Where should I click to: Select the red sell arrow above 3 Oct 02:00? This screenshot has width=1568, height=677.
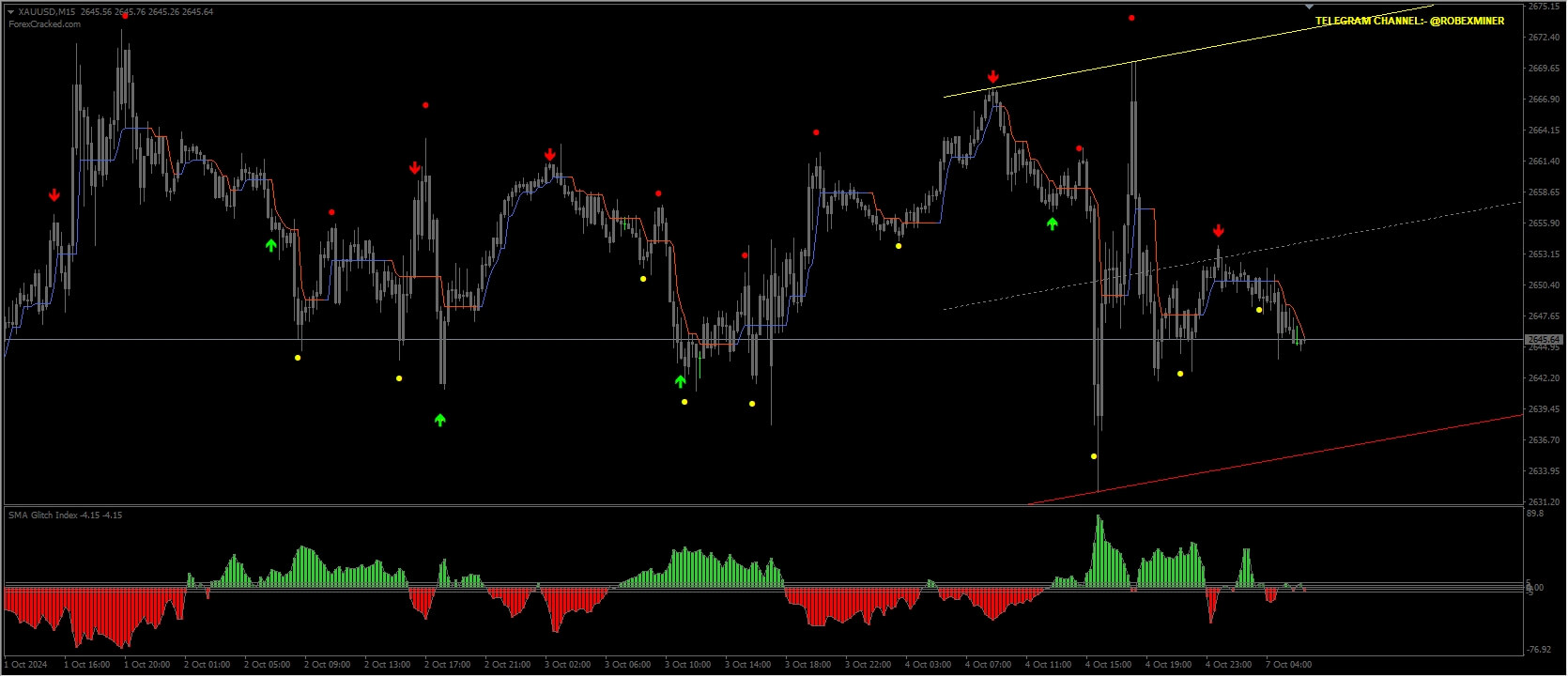coord(550,155)
